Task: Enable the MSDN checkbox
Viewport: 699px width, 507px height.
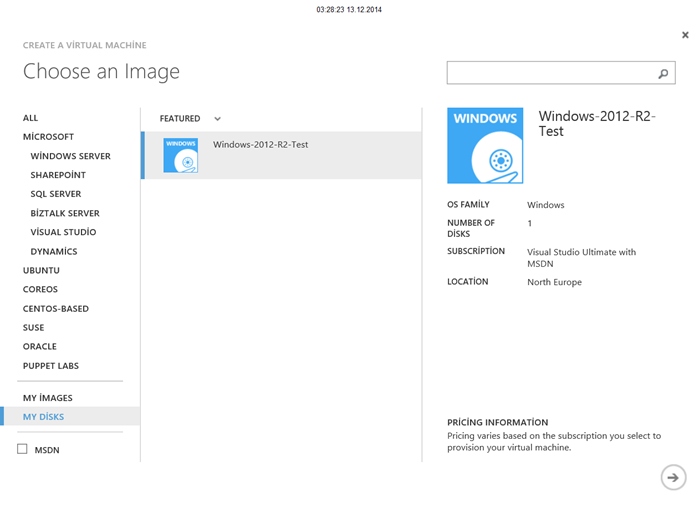Action: (22, 449)
